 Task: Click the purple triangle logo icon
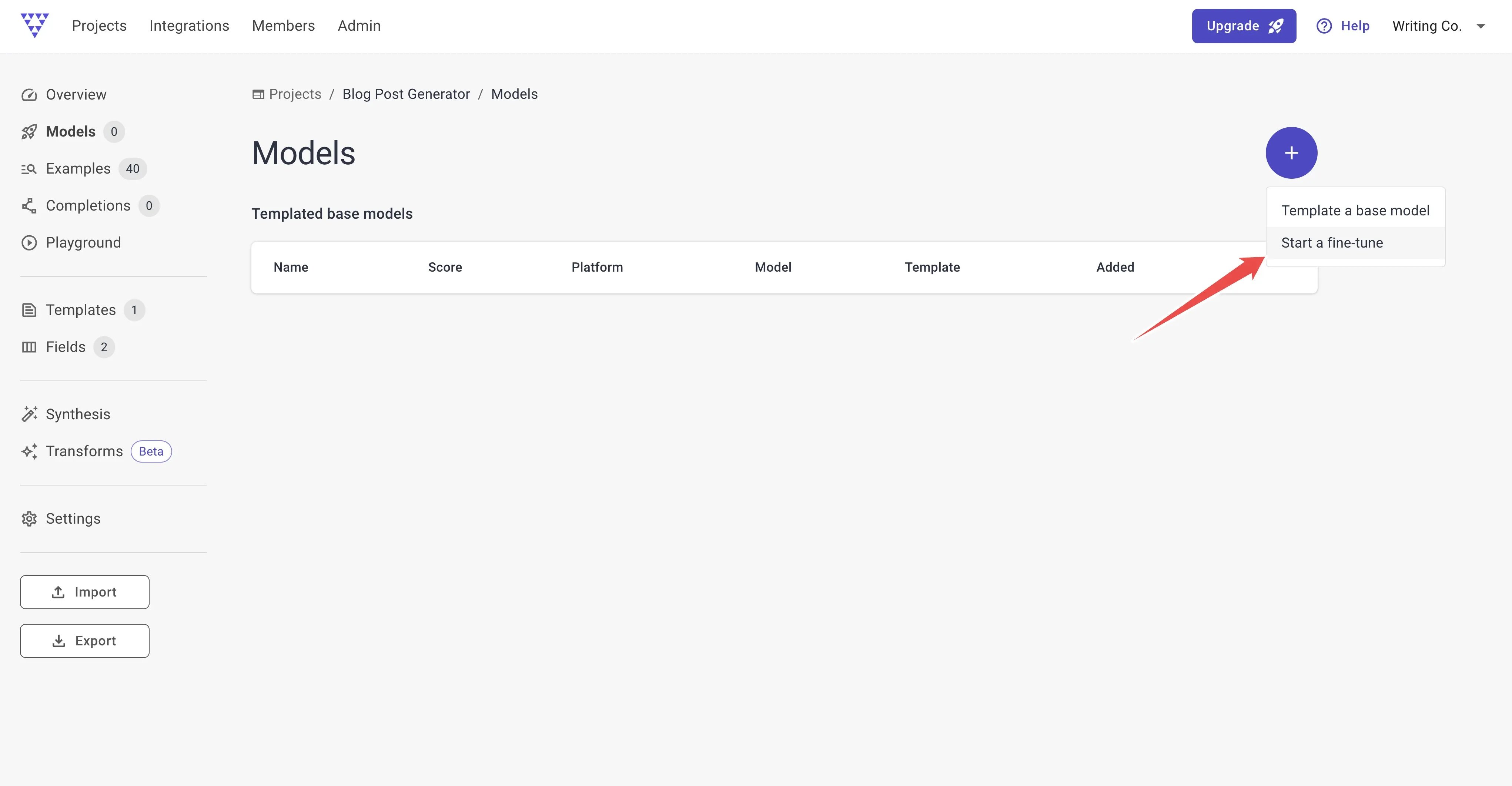coord(35,25)
